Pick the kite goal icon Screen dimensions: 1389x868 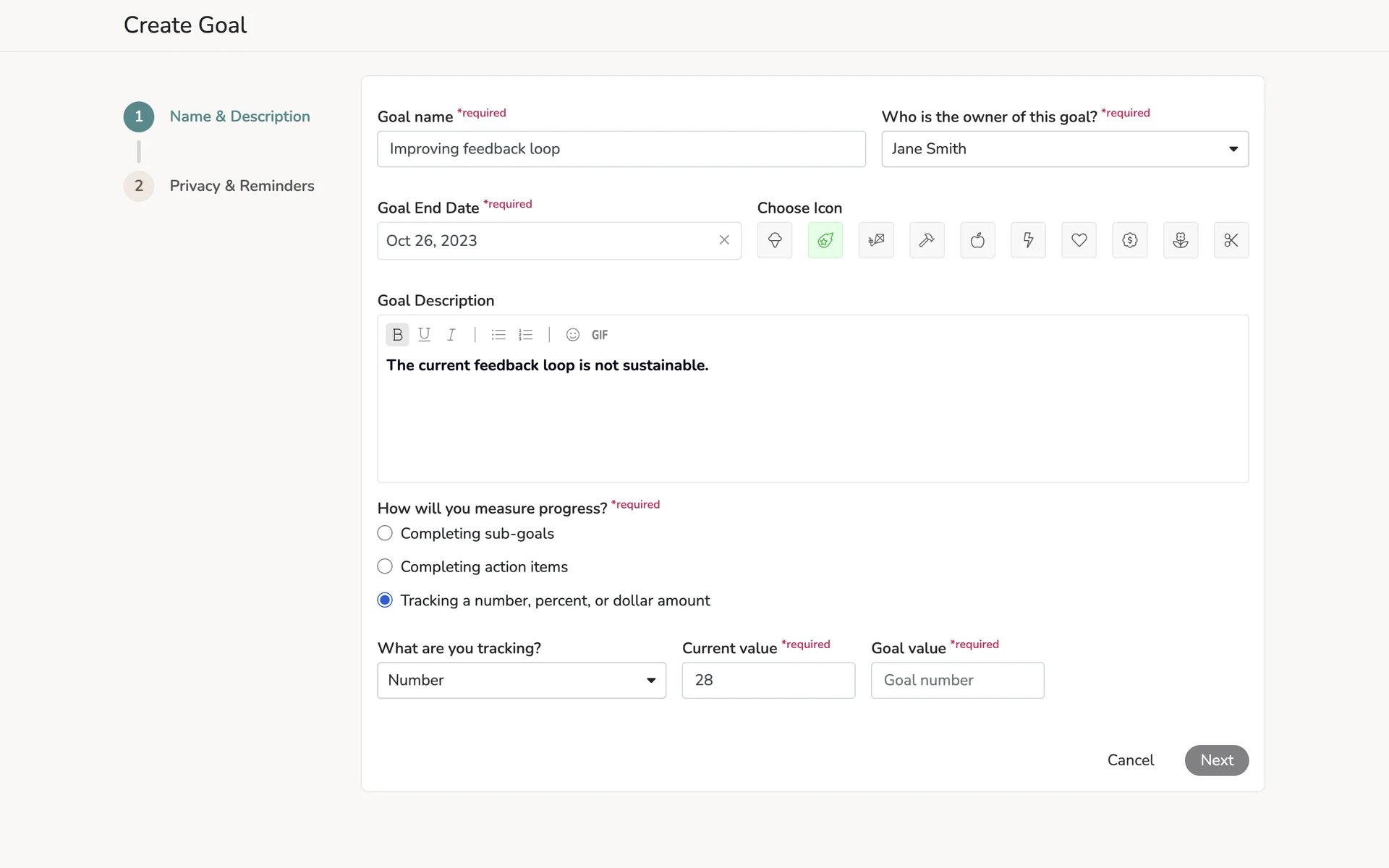[x=875, y=240]
